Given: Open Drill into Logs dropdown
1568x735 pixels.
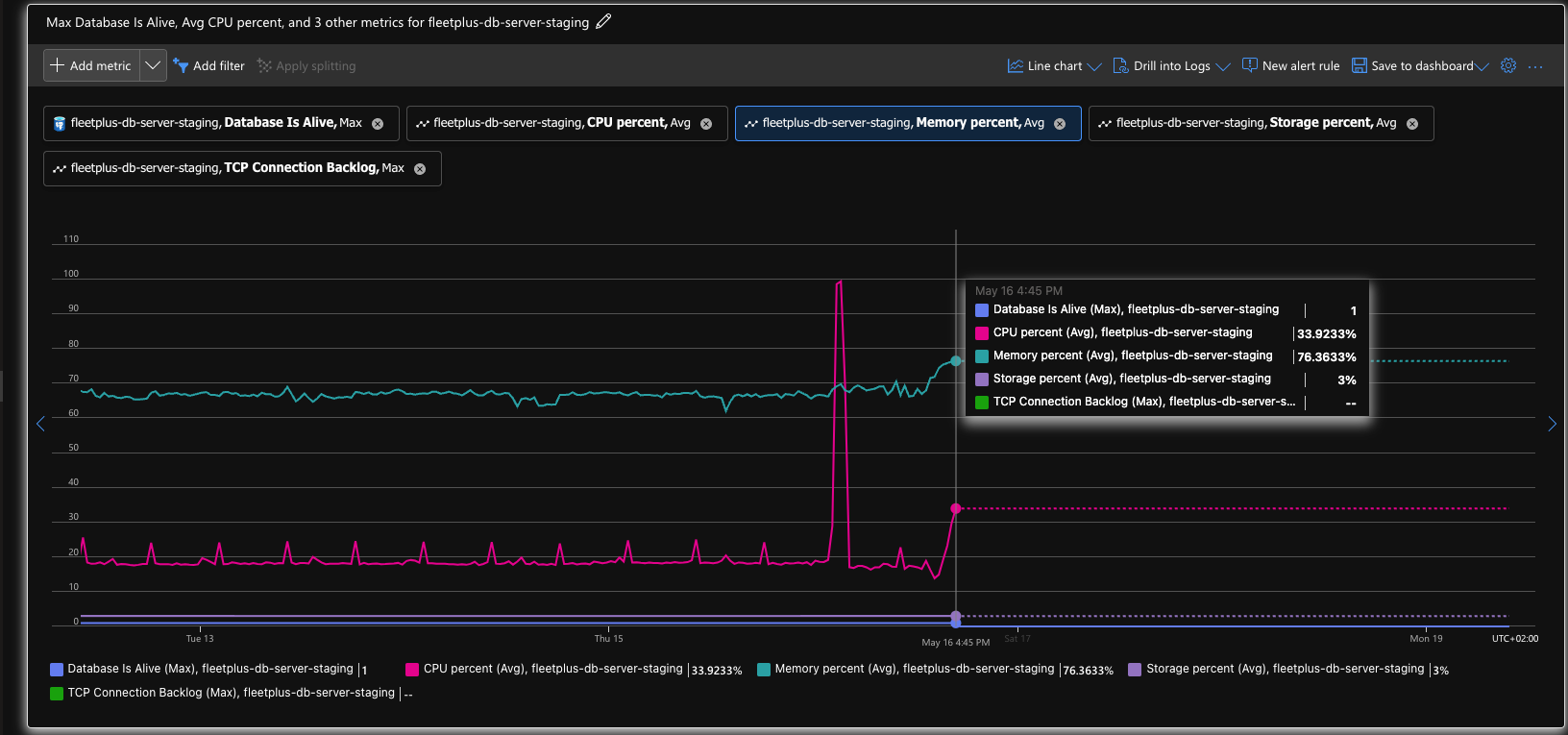Looking at the screenshot, I should point(1171,65).
